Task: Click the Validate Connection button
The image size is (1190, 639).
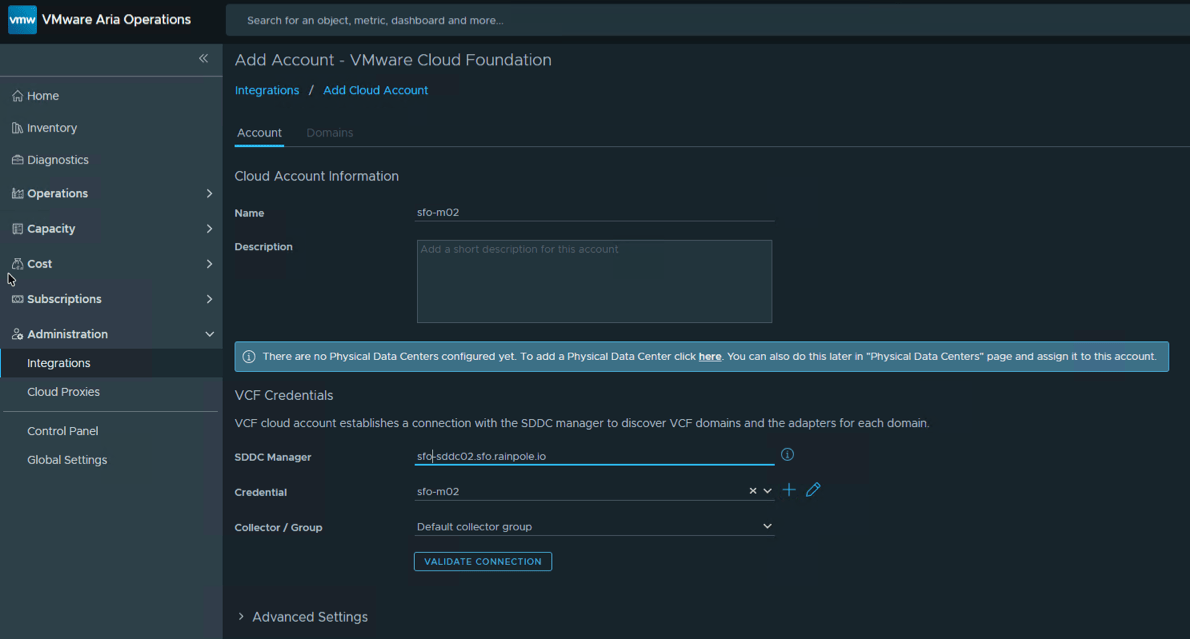Action: click(483, 562)
